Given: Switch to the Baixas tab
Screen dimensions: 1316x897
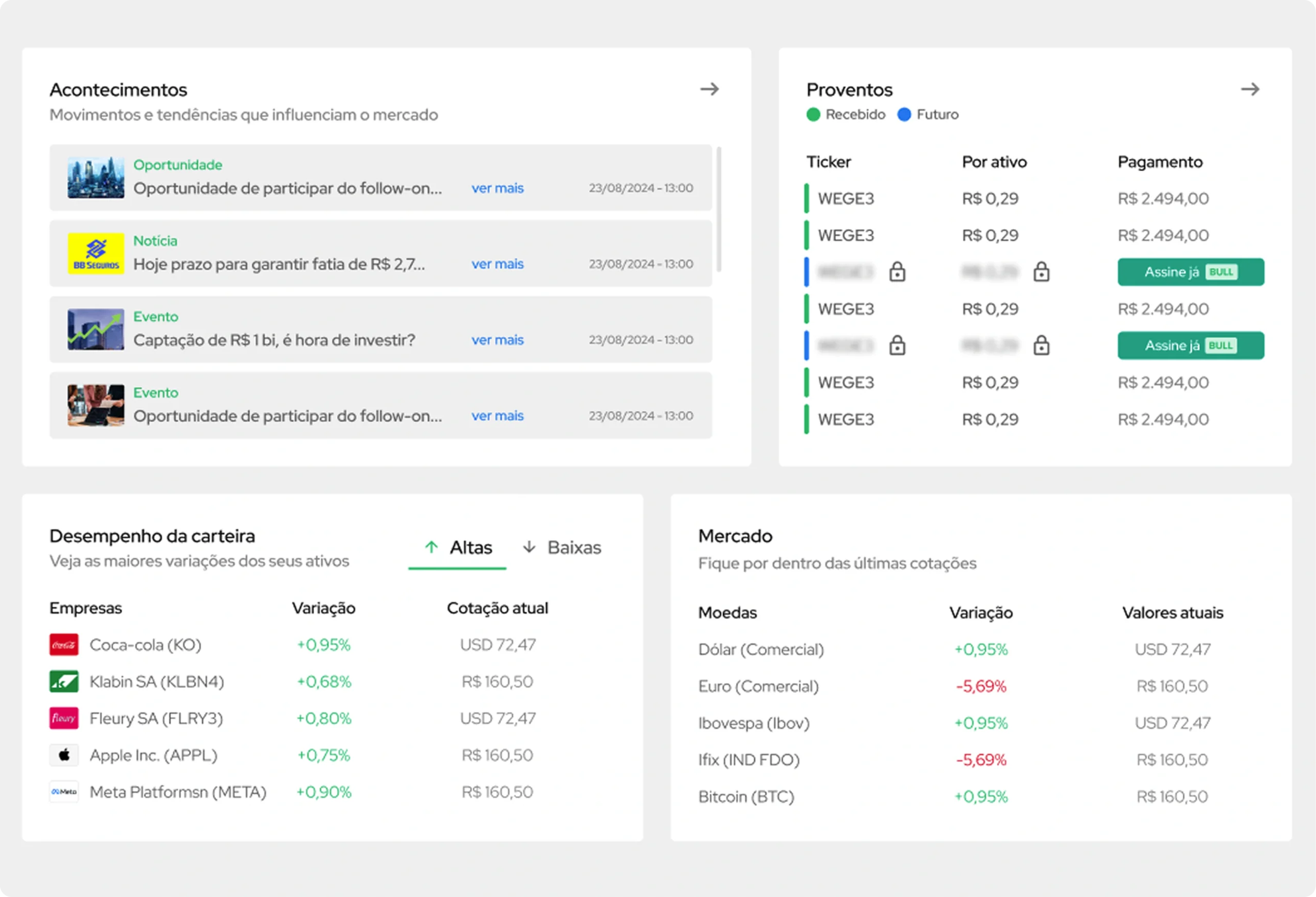Looking at the screenshot, I should pos(574,547).
